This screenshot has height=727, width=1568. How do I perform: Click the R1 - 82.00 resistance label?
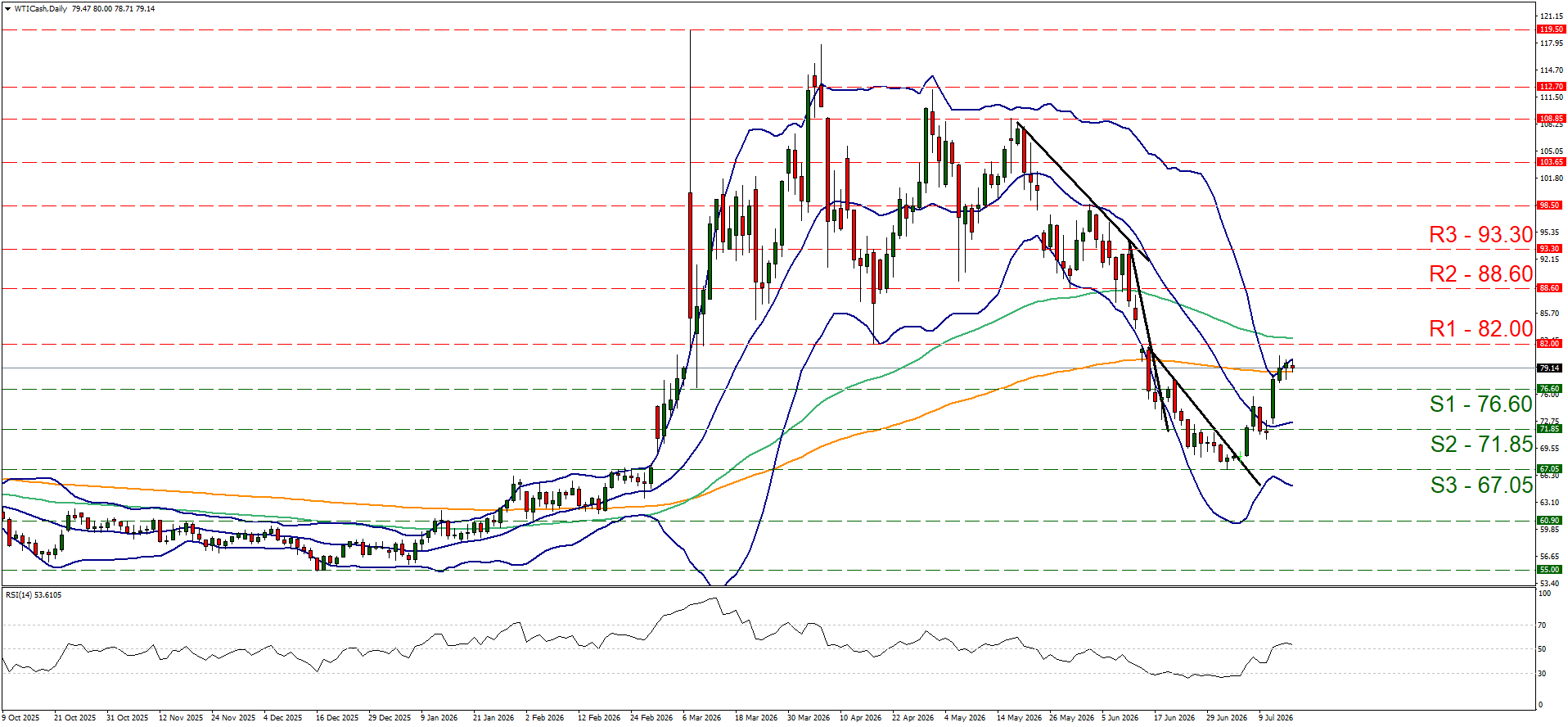(1480, 329)
